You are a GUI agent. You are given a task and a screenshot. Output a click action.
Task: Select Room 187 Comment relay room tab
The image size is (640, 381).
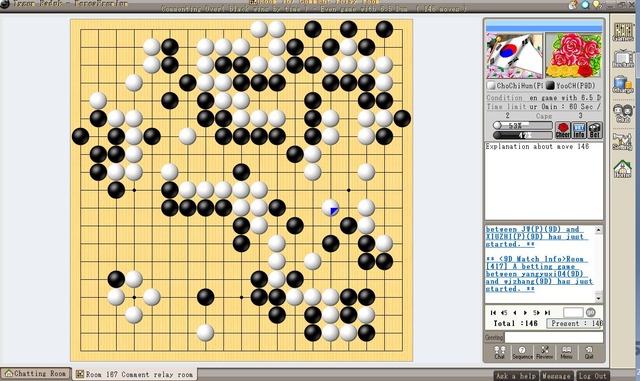coord(135,374)
